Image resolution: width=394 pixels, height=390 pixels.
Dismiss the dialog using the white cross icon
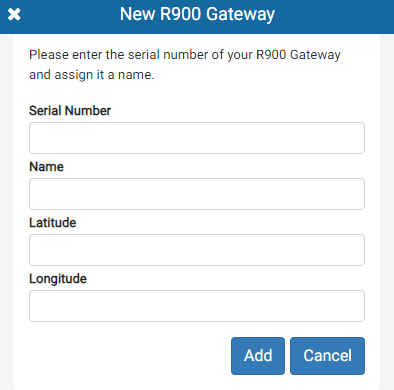(14, 14)
